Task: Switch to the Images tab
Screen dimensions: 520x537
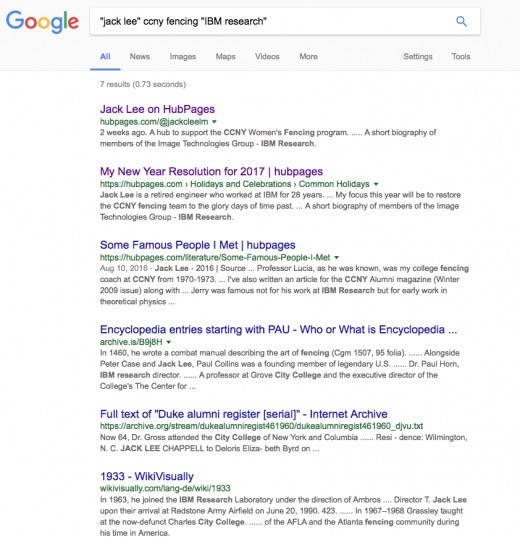Action: tap(183, 57)
